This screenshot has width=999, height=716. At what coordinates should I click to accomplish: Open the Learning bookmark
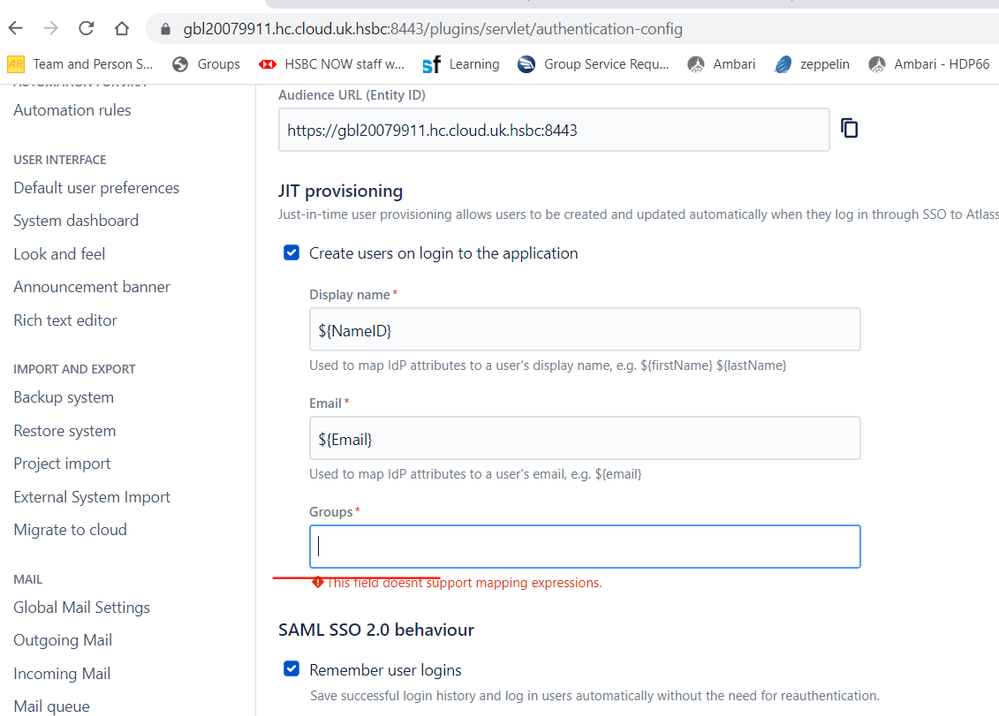[461, 64]
